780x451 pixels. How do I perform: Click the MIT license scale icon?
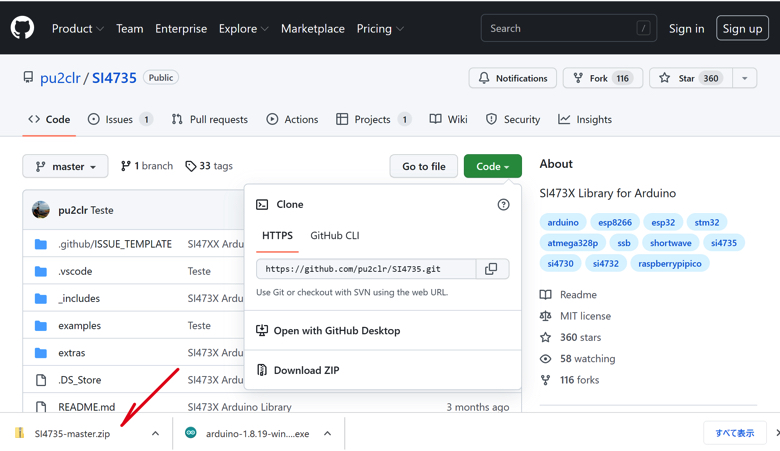pyautogui.click(x=546, y=316)
